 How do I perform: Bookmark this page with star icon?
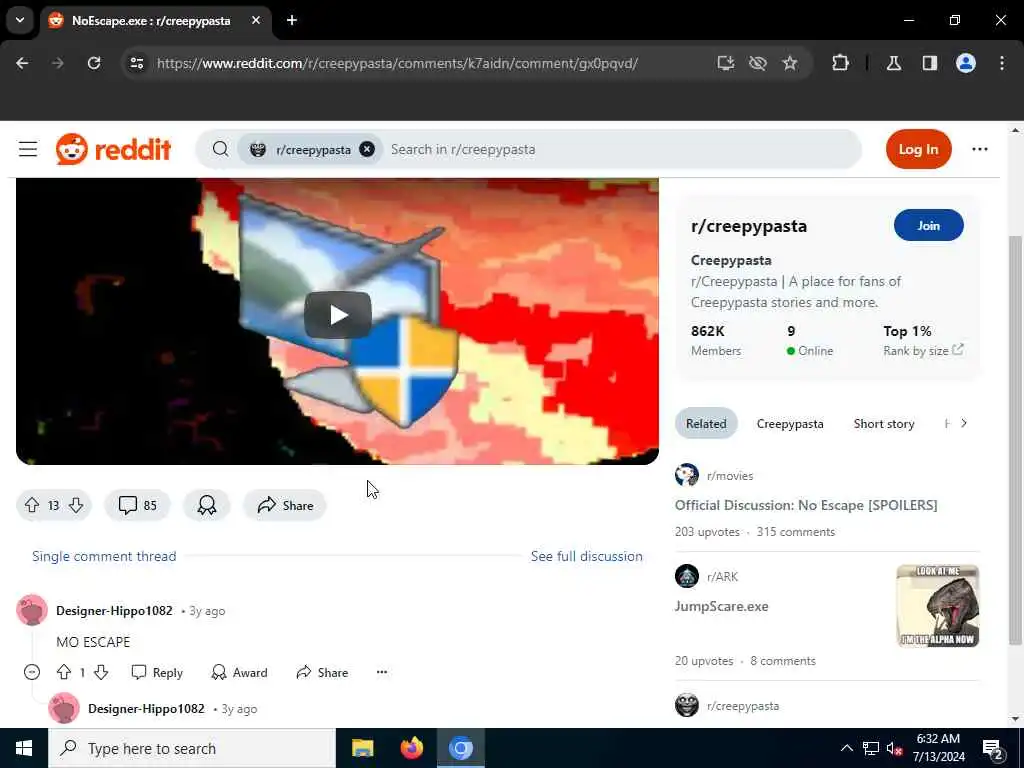(x=790, y=63)
